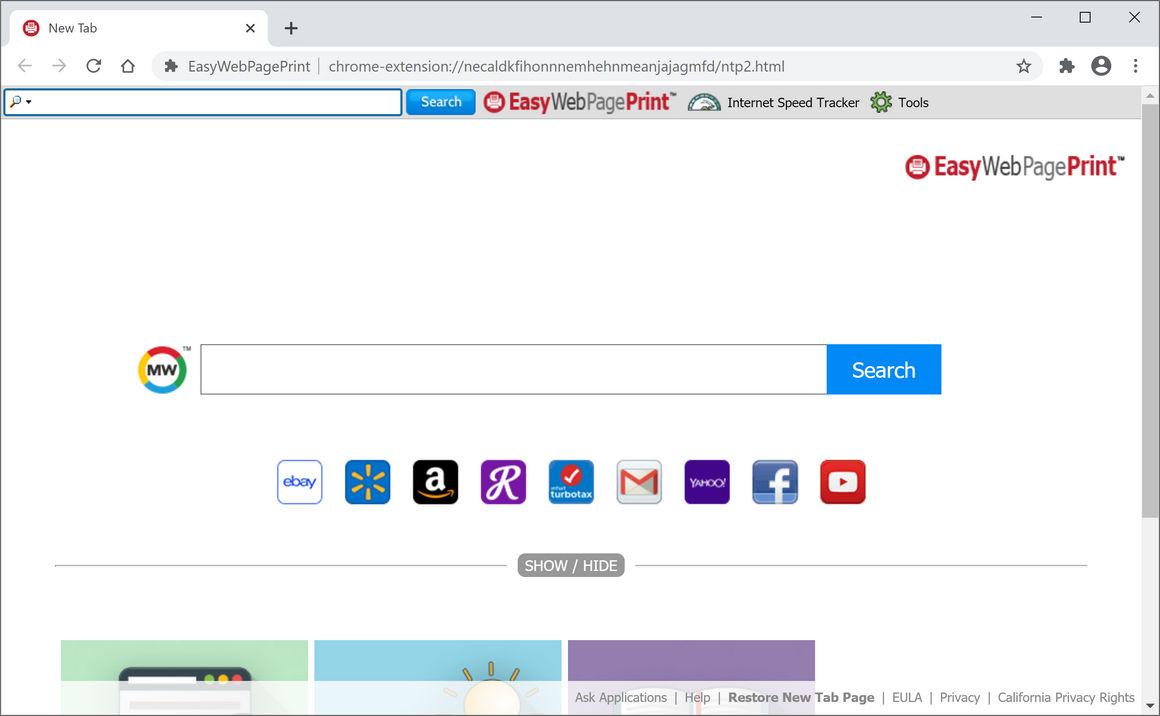Open the green browser window thumbnail card

coord(184,677)
